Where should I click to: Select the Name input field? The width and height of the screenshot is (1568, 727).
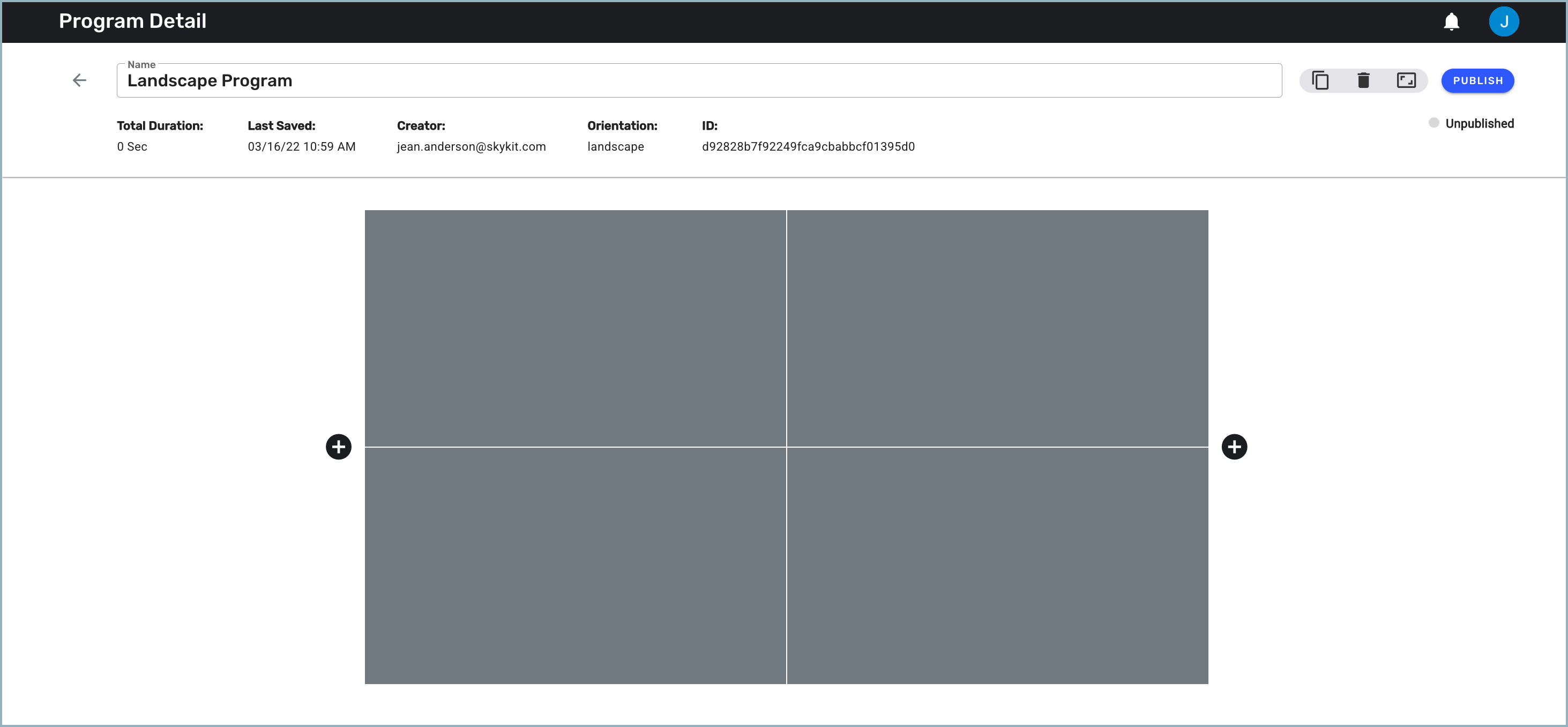pos(697,80)
